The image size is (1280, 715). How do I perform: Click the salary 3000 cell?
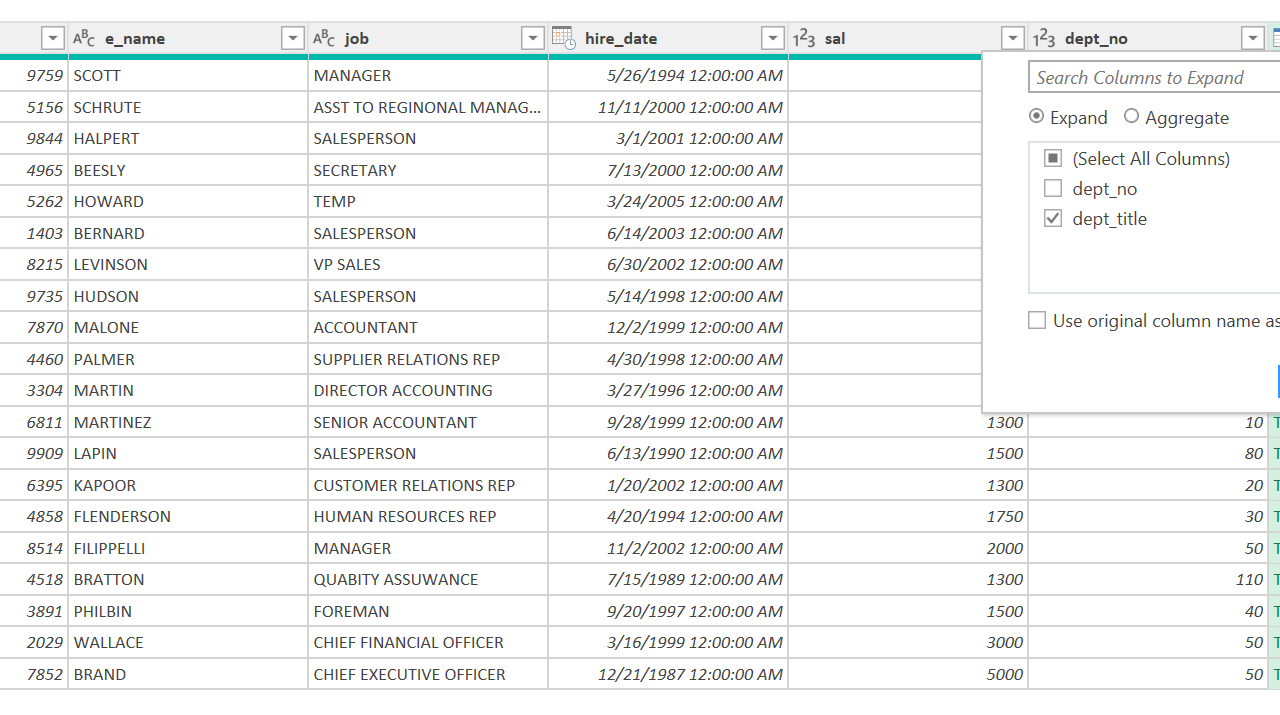tap(908, 643)
